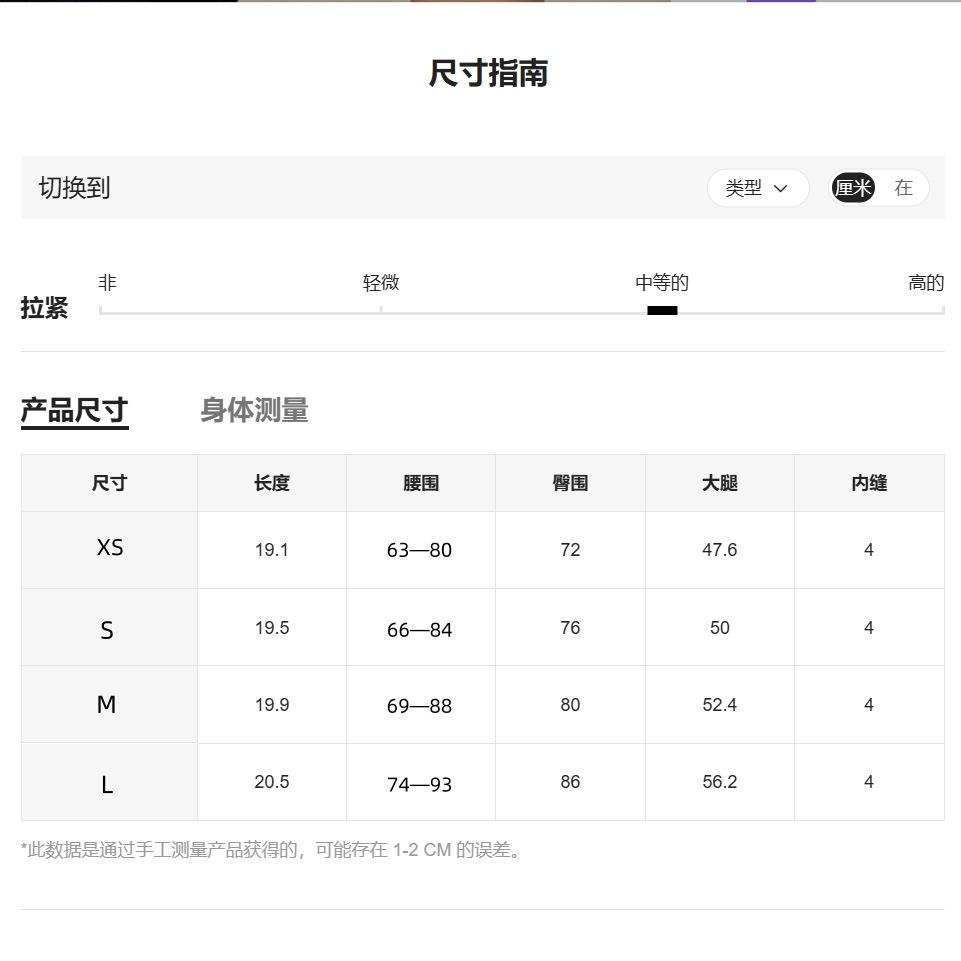Click the measurement error footnote
The height and width of the screenshot is (961, 961).
pyautogui.click(x=271, y=850)
